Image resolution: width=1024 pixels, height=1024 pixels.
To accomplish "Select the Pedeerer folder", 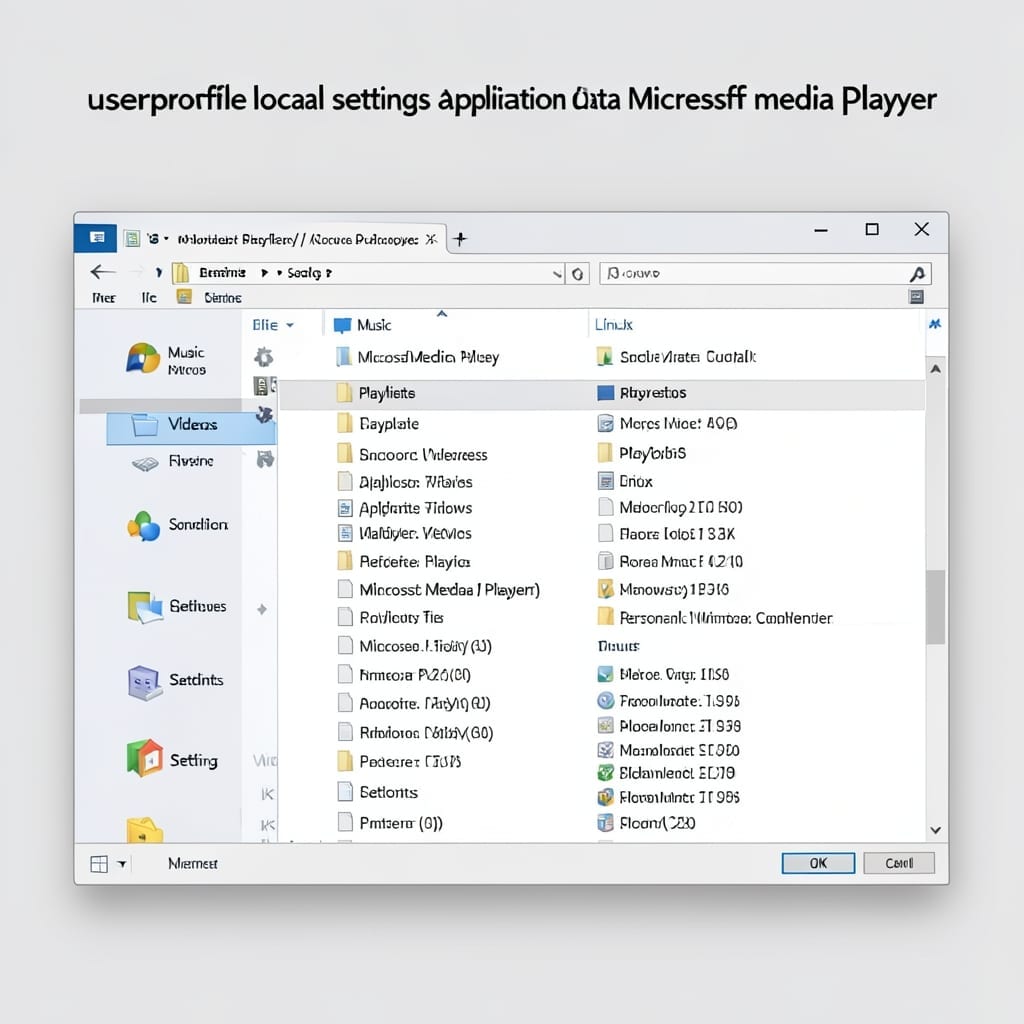I will click(x=399, y=761).
